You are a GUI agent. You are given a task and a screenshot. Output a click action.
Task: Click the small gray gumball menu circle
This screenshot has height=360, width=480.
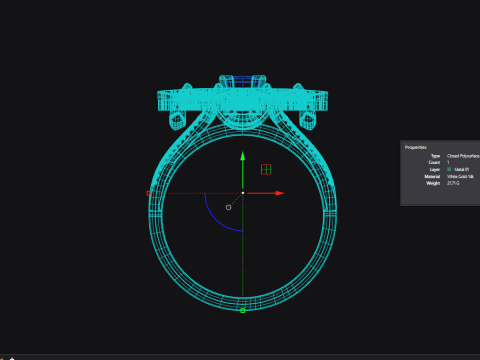[x=228, y=207]
